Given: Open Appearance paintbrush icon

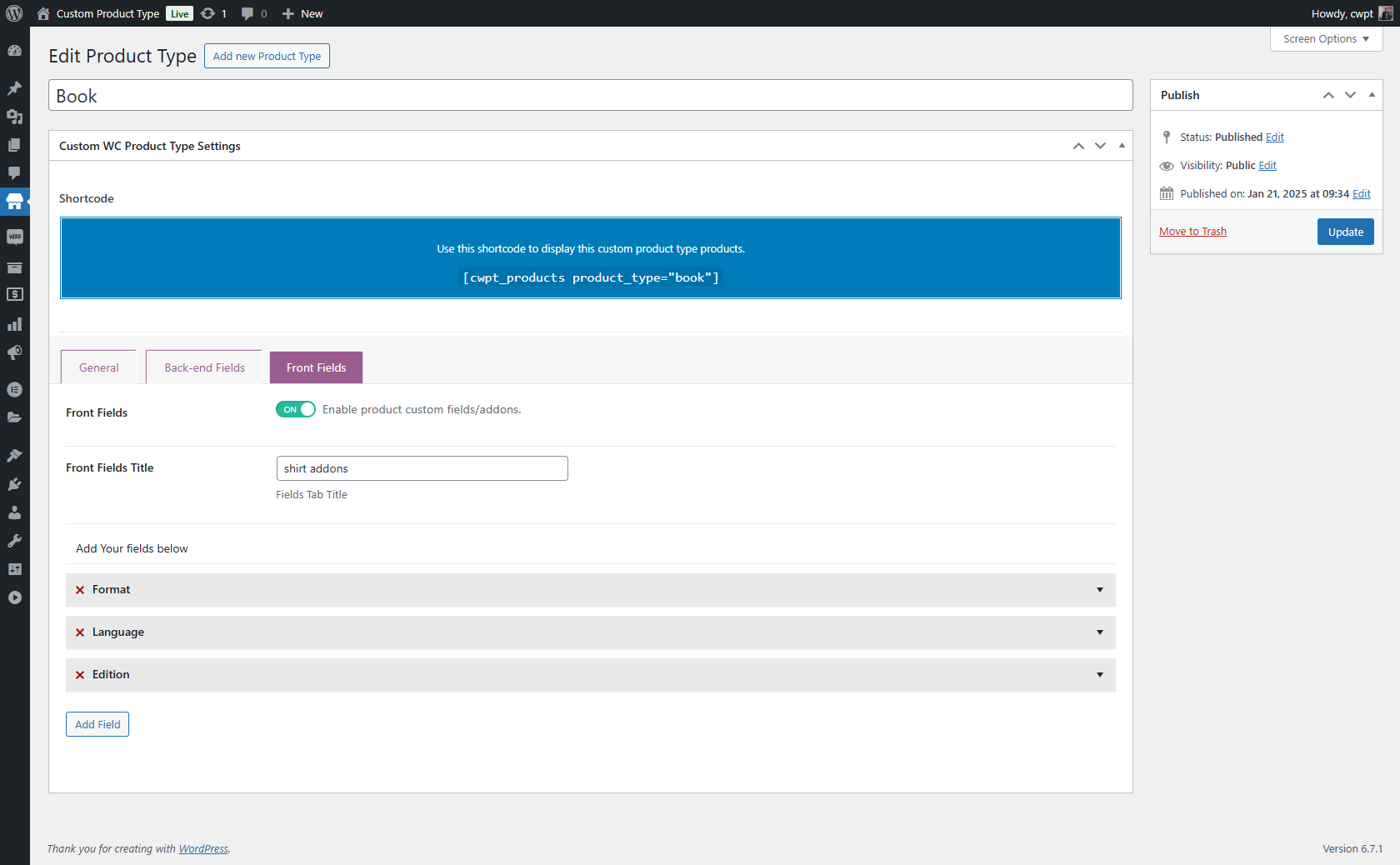Looking at the screenshot, I should tap(15, 456).
